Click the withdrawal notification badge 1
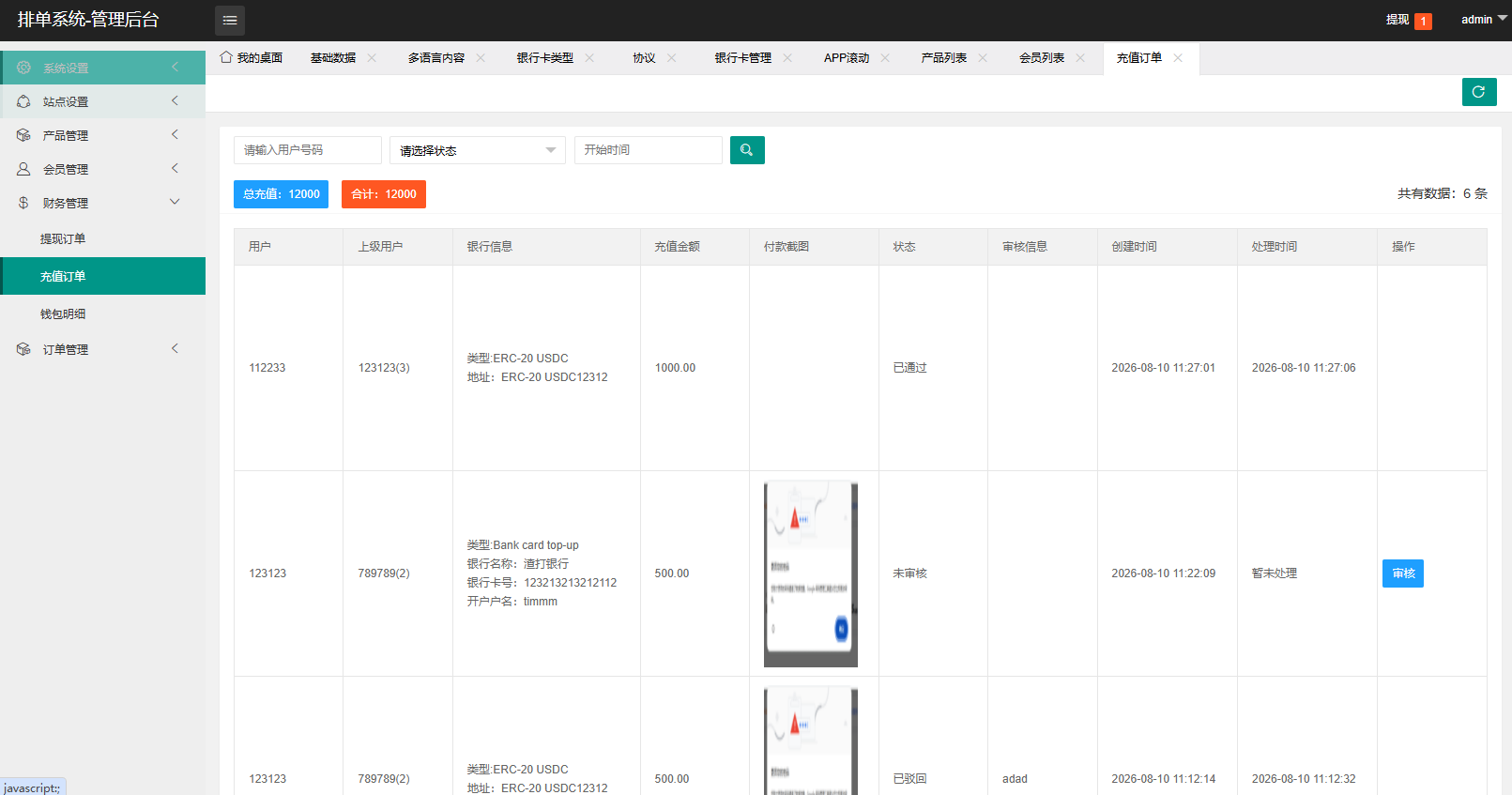1512x795 pixels. (x=1423, y=21)
